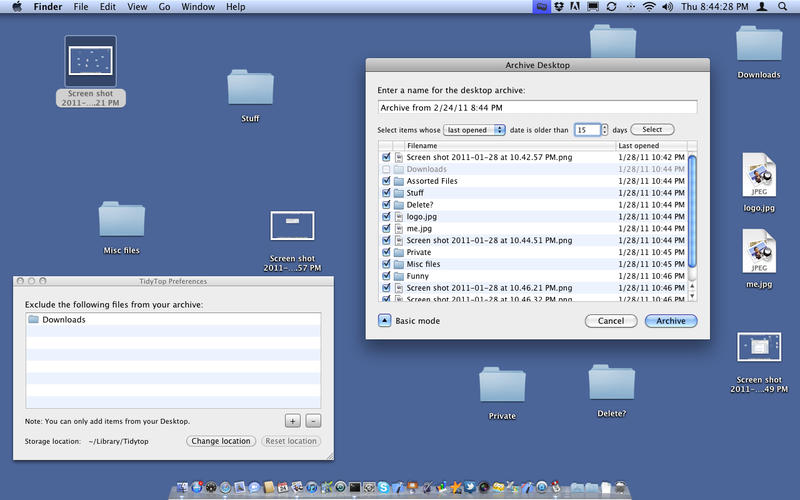Open the Go menu
The image size is (800, 500).
click(164, 7)
